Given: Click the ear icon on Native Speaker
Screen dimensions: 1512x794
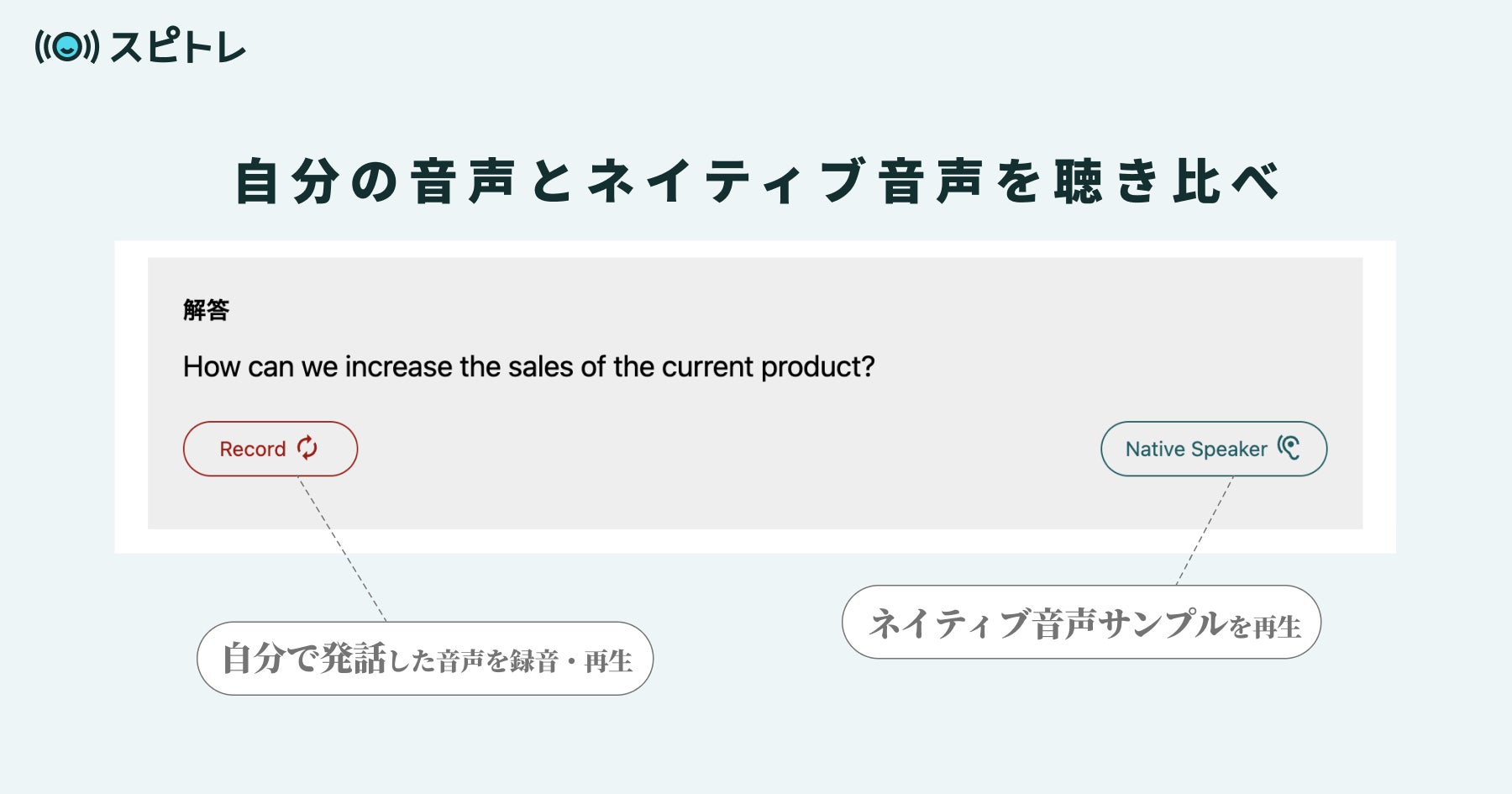Looking at the screenshot, I should coord(1289,448).
